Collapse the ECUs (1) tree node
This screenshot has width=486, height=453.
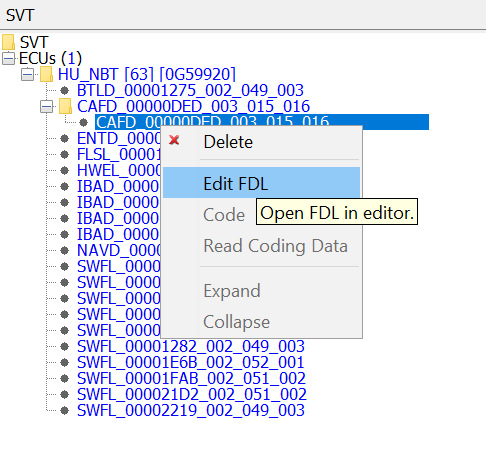coord(8,59)
